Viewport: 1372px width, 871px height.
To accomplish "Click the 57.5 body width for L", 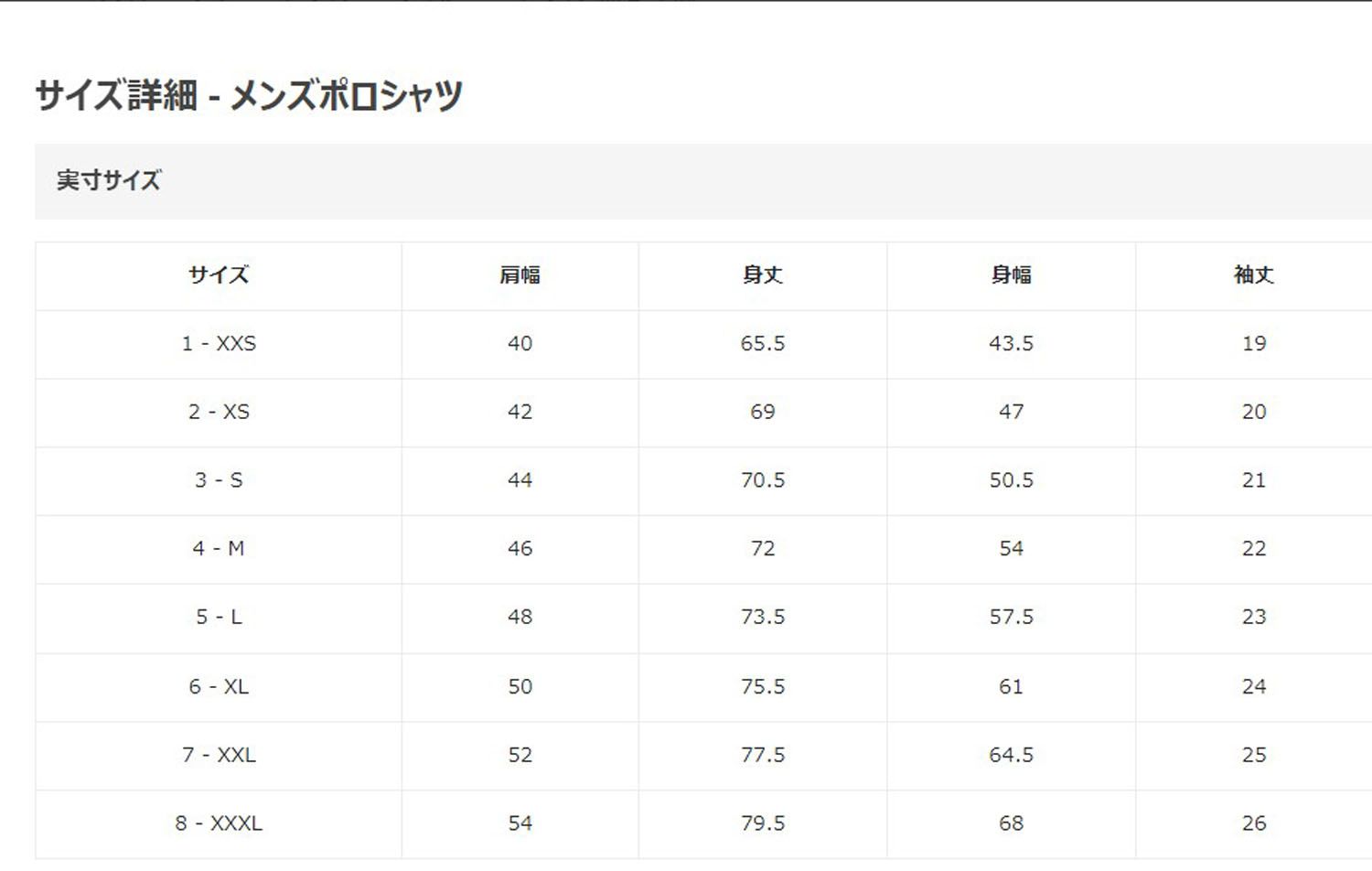I will tap(1011, 618).
